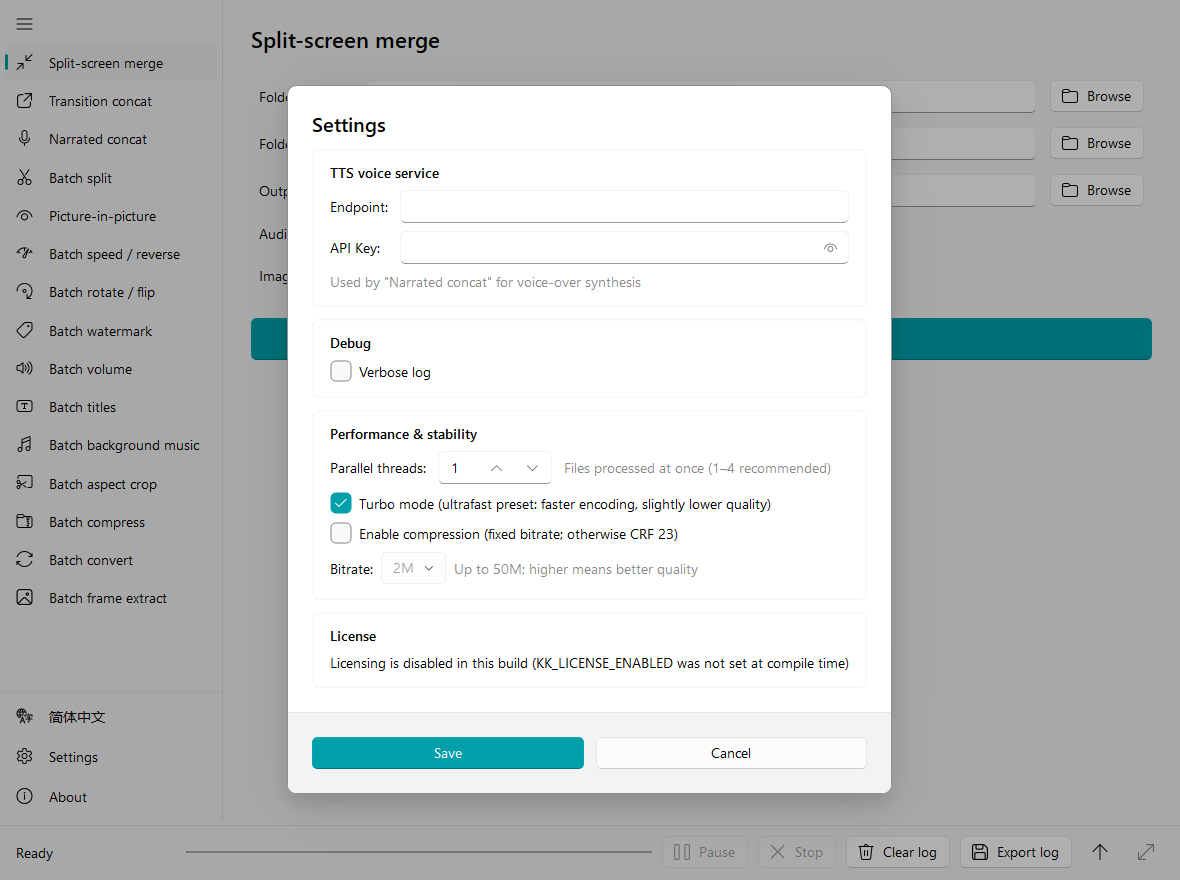Image resolution: width=1180 pixels, height=880 pixels.
Task: Enable the Verbose log checkbox
Action: (341, 371)
